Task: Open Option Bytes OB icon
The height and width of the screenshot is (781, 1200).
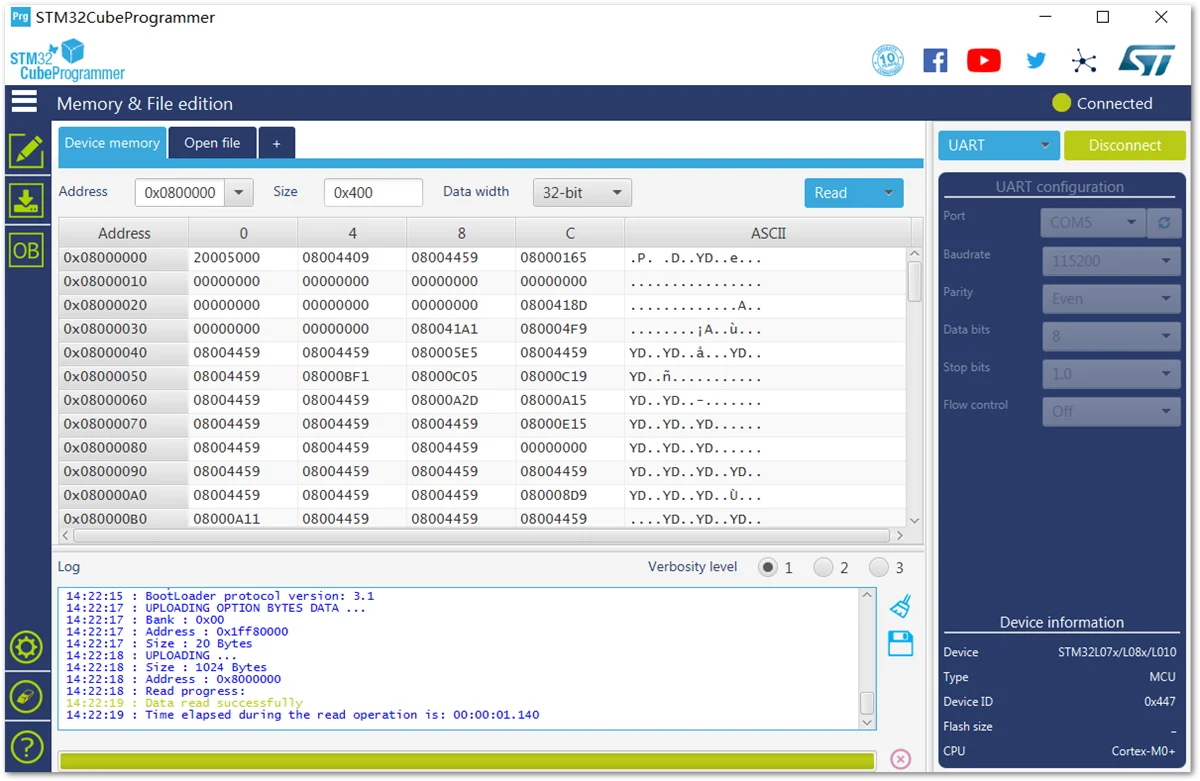Action: point(26,250)
